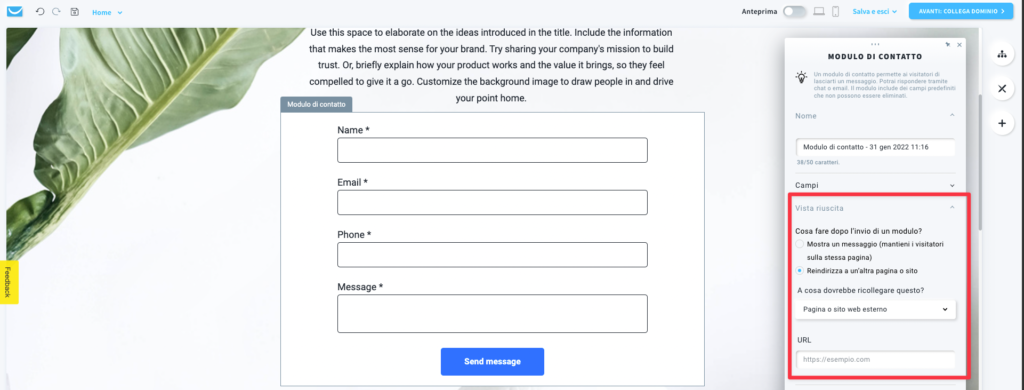Collapse the Vista riuscita section
This screenshot has width=1024, height=390.
pyautogui.click(x=875, y=208)
